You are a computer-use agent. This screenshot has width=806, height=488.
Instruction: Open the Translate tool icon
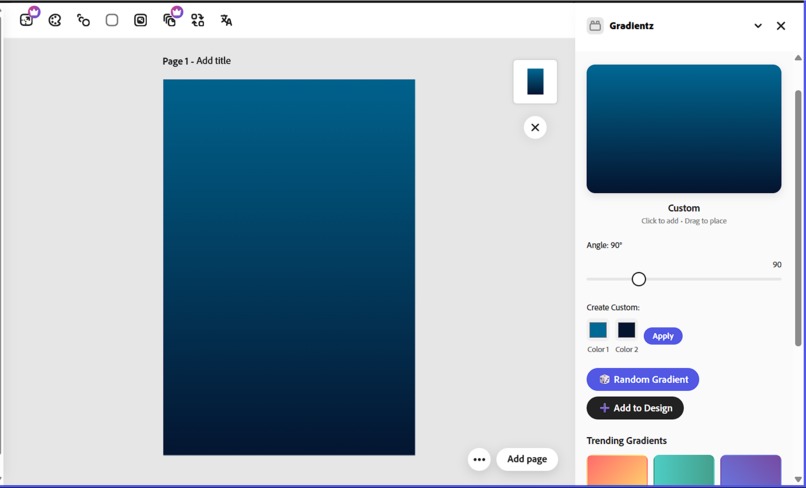pyautogui.click(x=226, y=20)
